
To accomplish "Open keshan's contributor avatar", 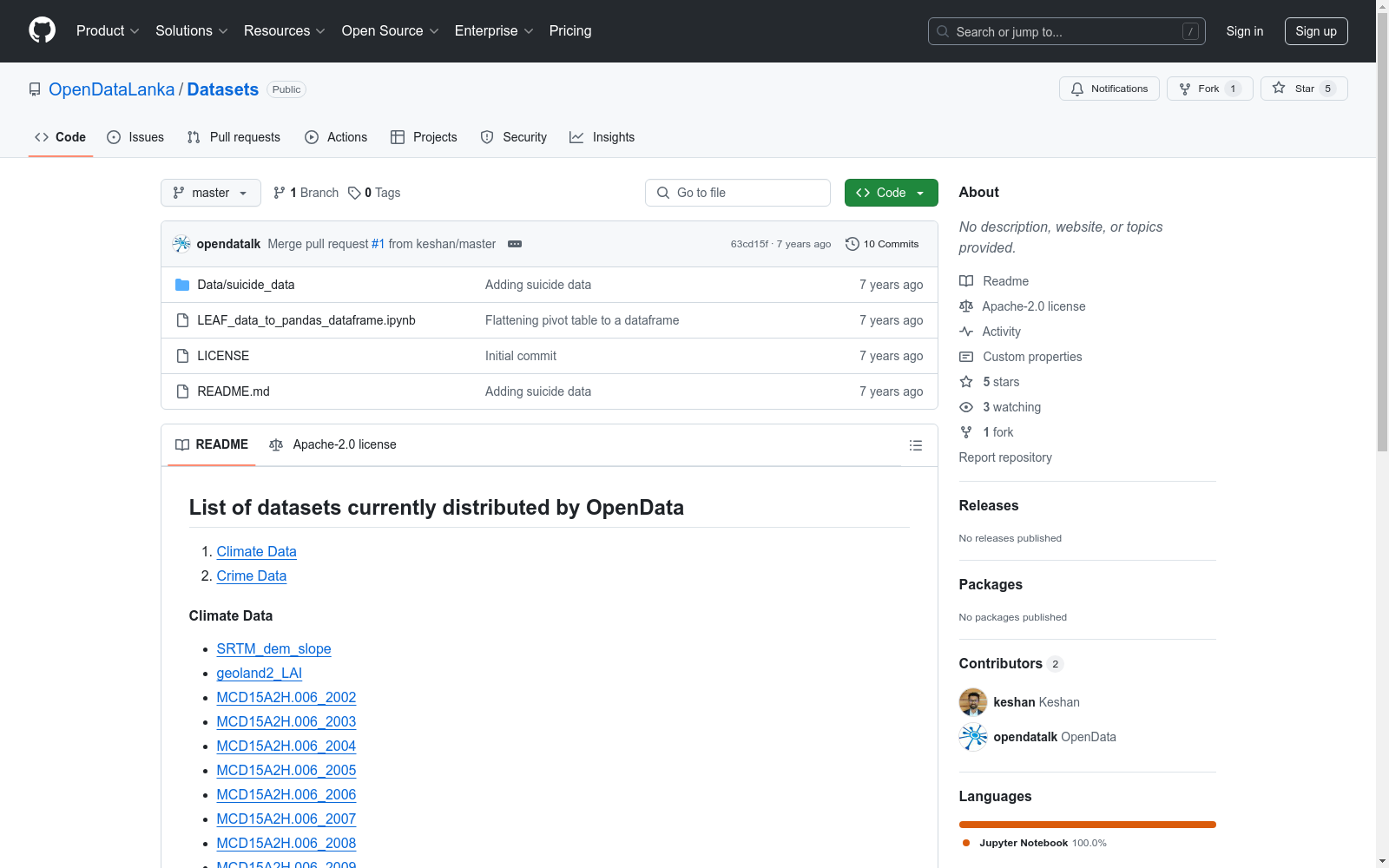I will (x=973, y=702).
